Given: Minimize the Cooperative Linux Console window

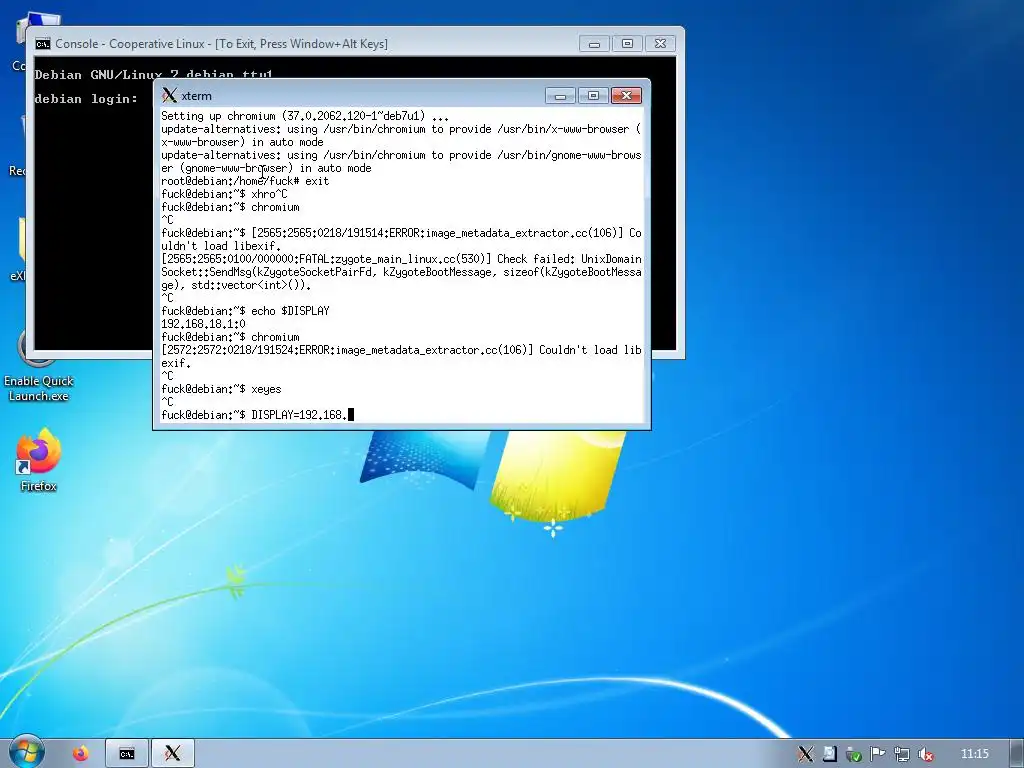Looking at the screenshot, I should [594, 44].
